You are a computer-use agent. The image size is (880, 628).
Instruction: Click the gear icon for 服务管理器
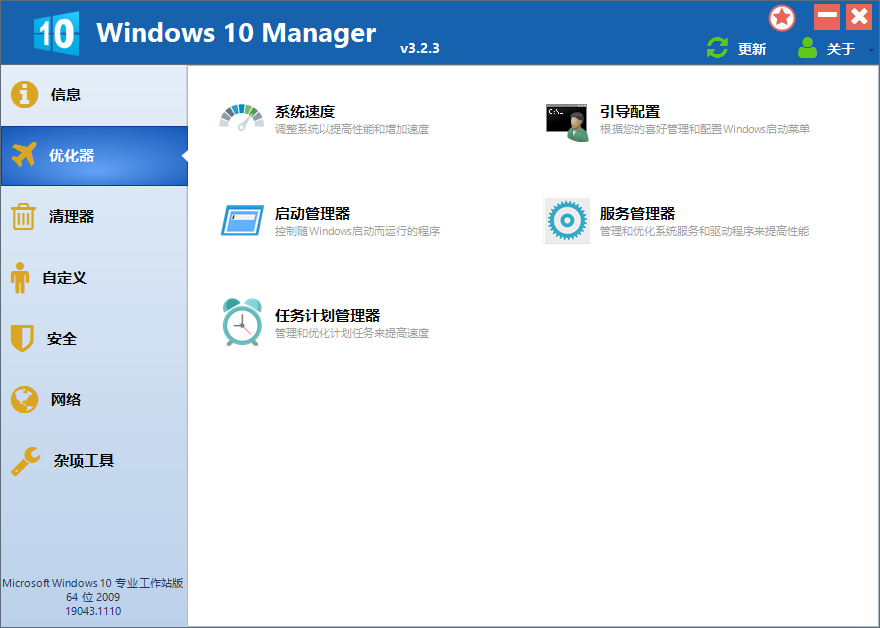[567, 221]
